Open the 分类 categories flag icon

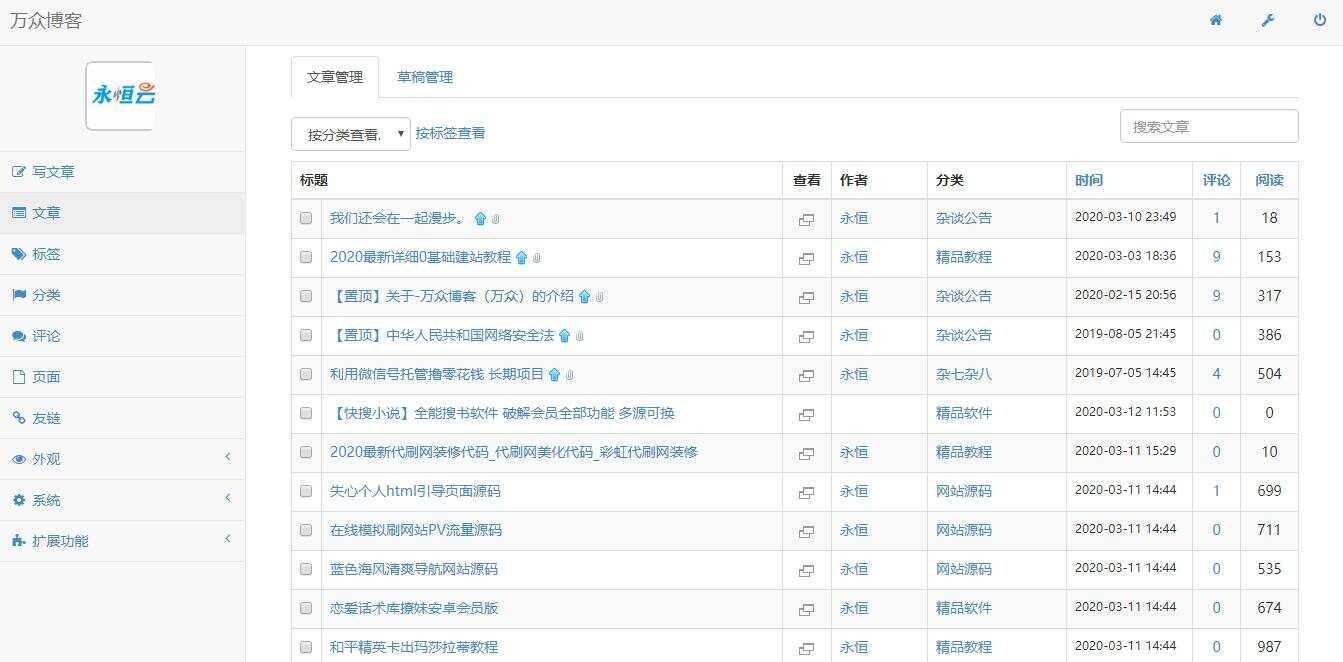19,295
